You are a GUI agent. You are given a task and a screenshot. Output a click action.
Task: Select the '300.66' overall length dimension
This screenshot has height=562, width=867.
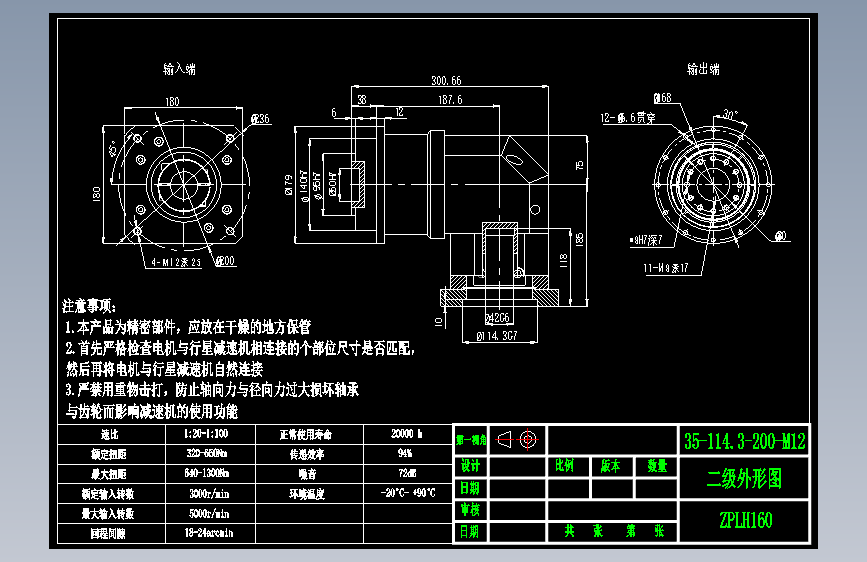pyautogui.click(x=446, y=81)
